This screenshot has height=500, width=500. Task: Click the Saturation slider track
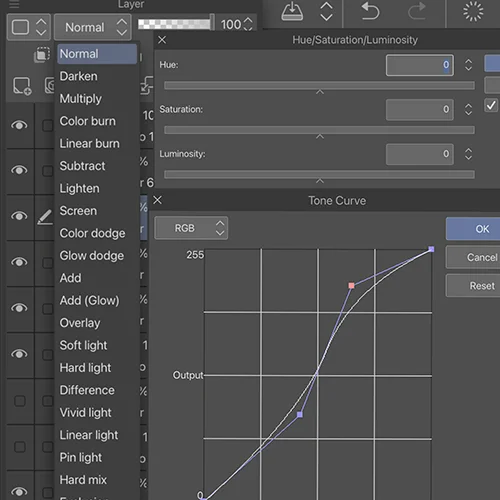[319, 130]
